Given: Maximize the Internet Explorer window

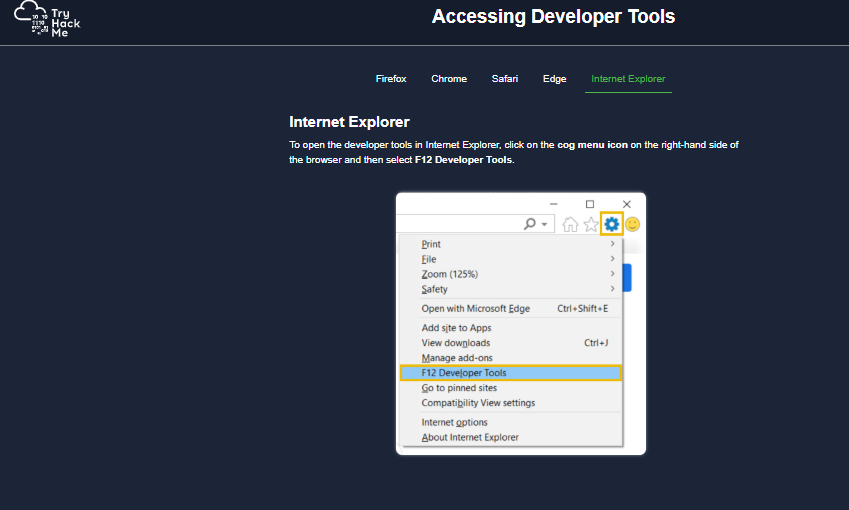Looking at the screenshot, I should (590, 204).
